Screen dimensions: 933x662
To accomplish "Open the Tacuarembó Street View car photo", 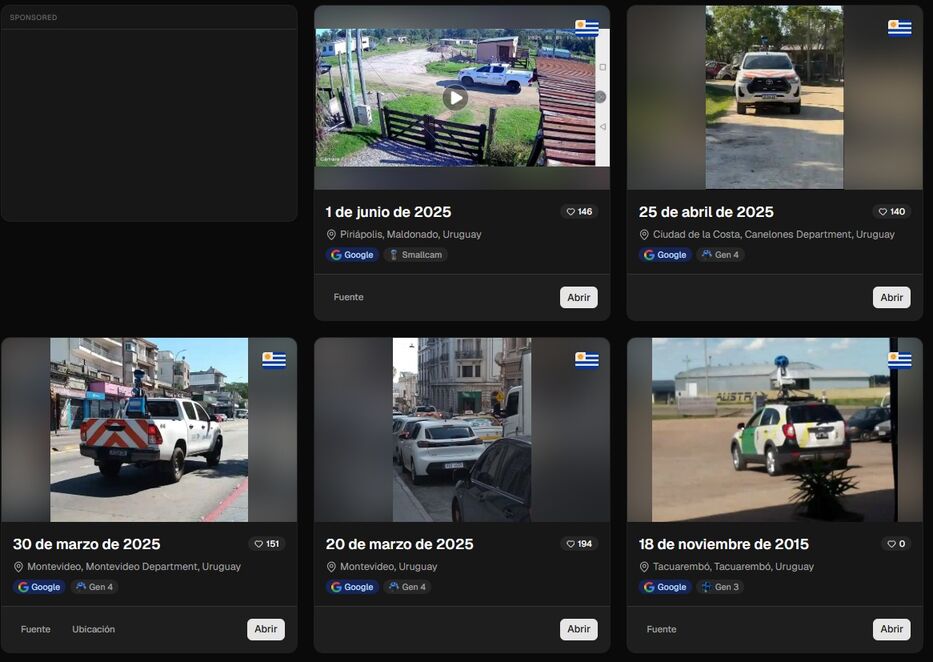I will (x=774, y=430).
